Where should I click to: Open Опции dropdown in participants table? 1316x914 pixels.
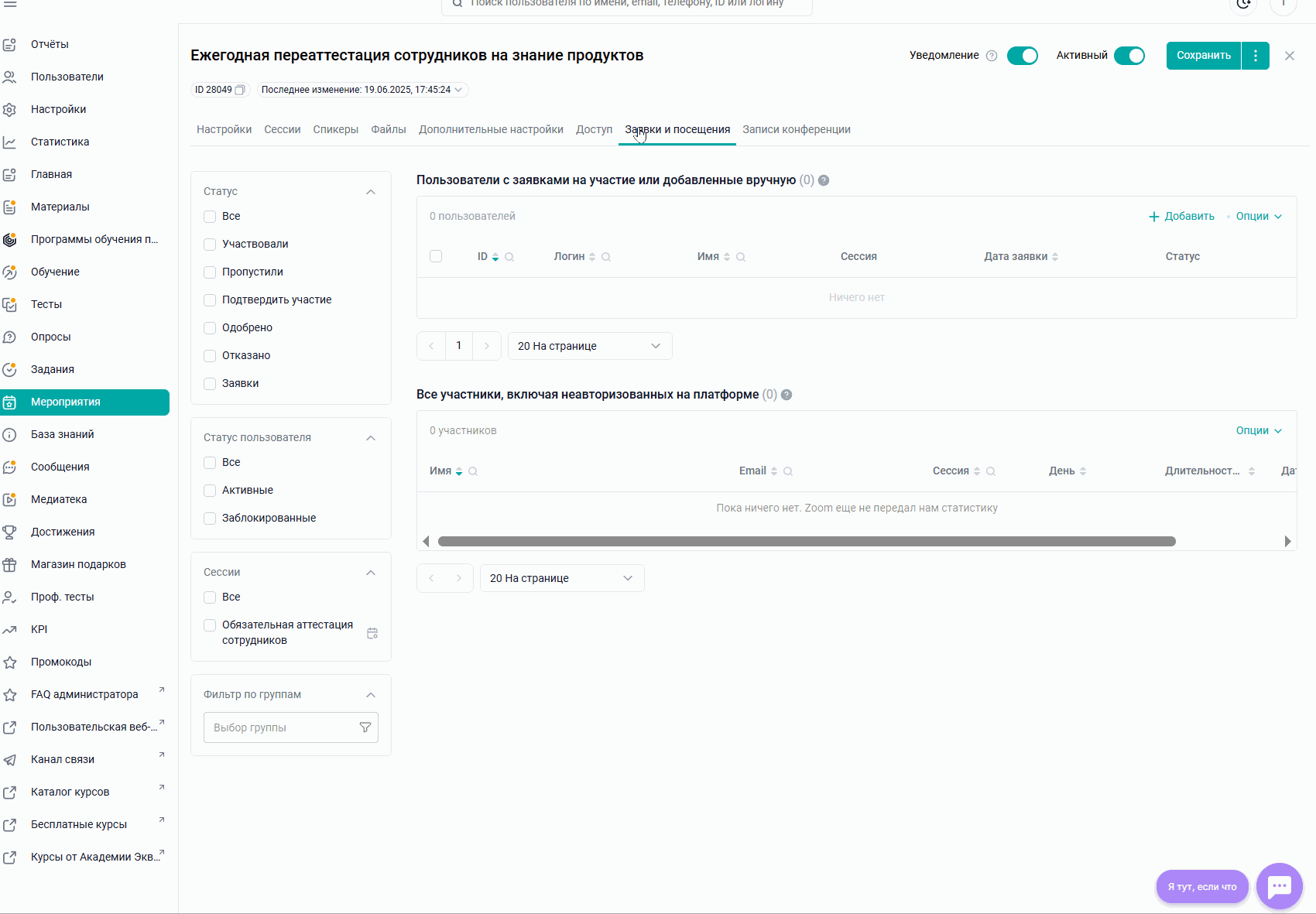1259,430
